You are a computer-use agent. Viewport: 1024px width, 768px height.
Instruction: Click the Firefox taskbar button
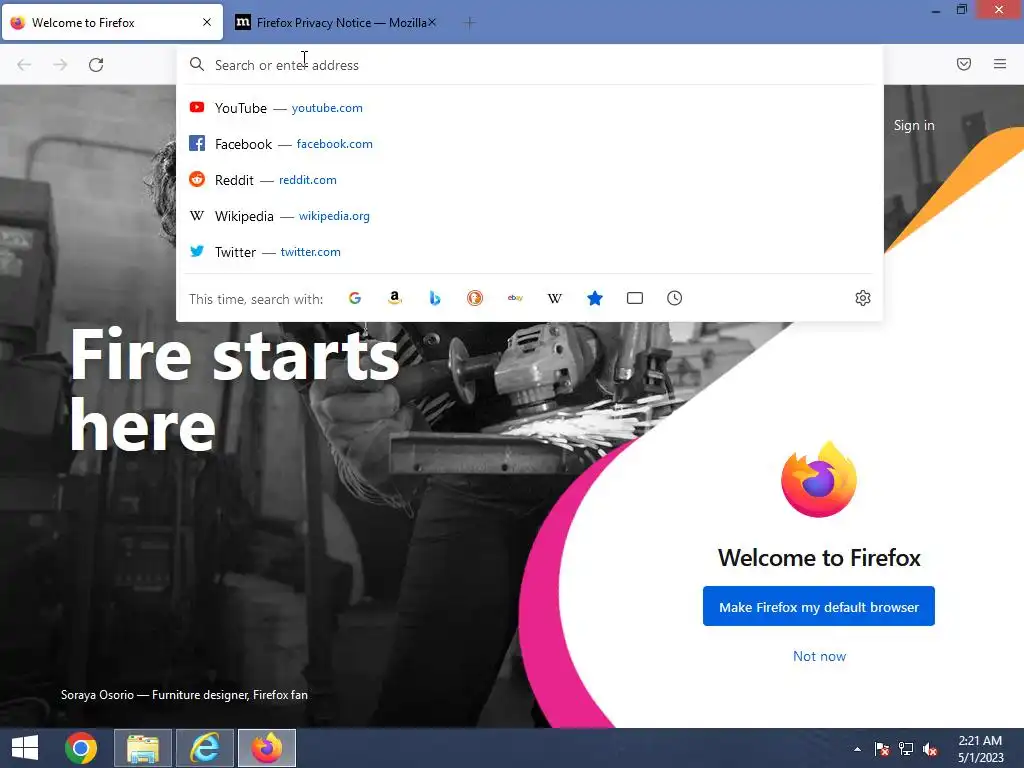267,748
